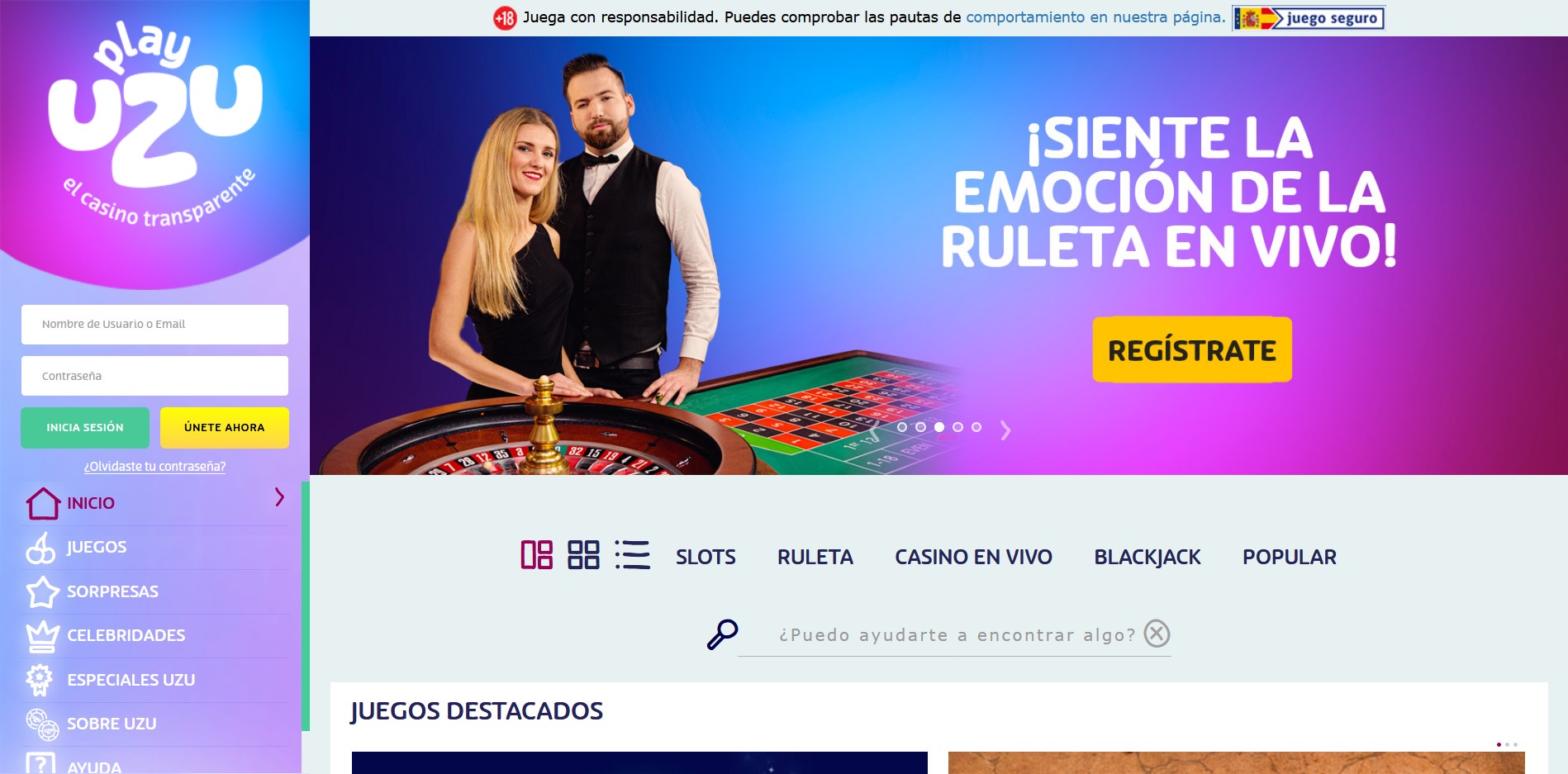1568x774 pixels.
Task: Click the chips icon for SOBRE UZU
Action: pyautogui.click(x=42, y=724)
